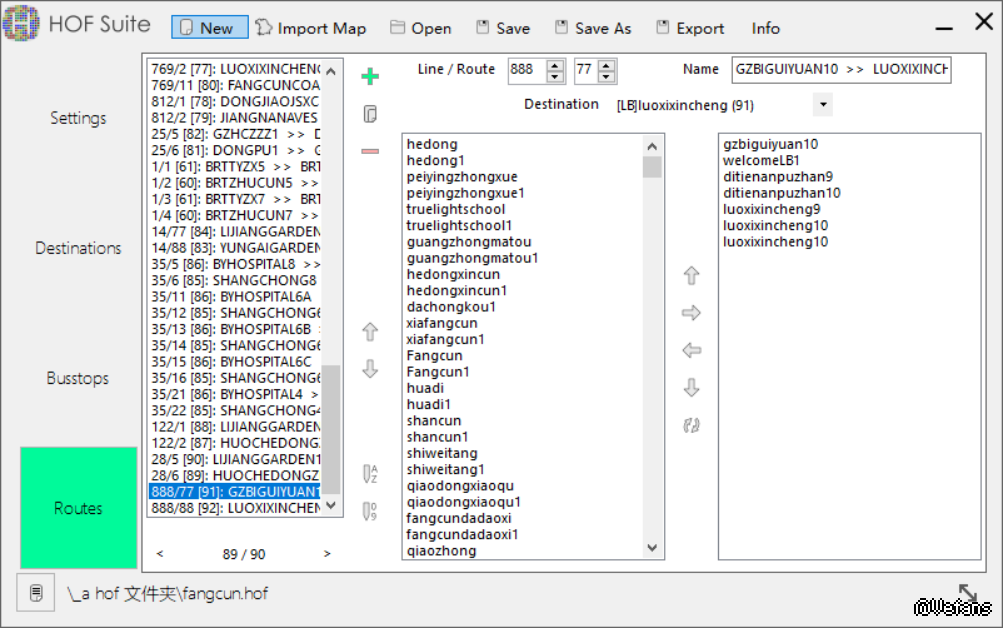The width and height of the screenshot is (1003, 628).
Task: Click the log icon in status bar
Action: (x=36, y=593)
